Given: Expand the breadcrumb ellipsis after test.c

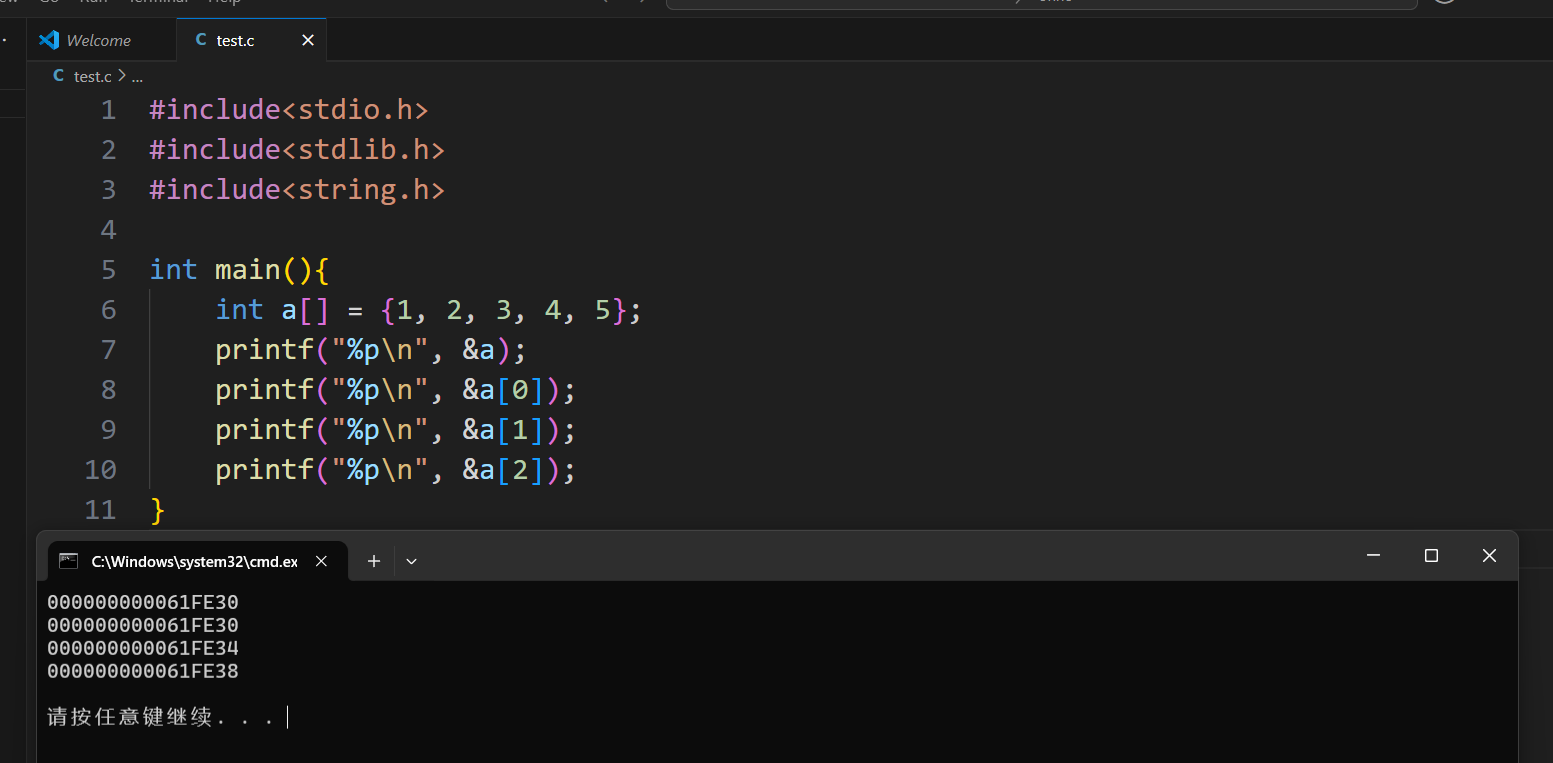Looking at the screenshot, I should tap(137, 76).
